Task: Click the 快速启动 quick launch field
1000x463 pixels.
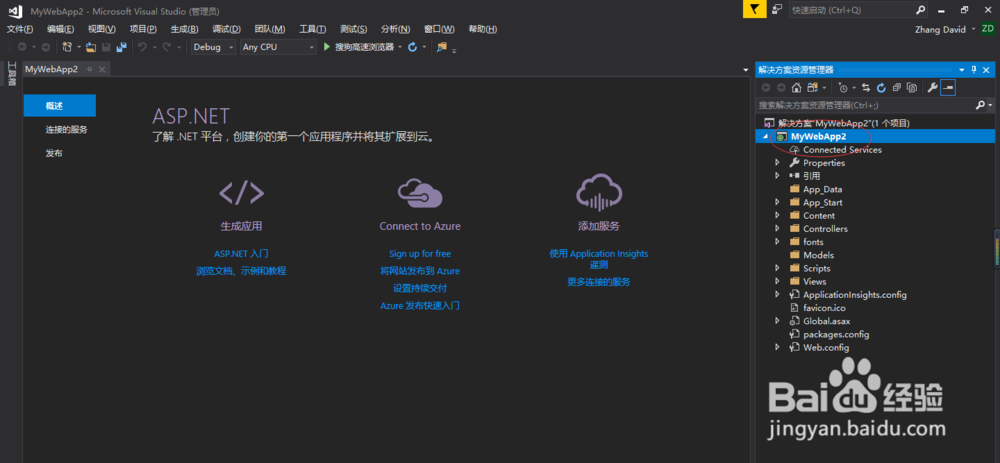Action: [859, 10]
